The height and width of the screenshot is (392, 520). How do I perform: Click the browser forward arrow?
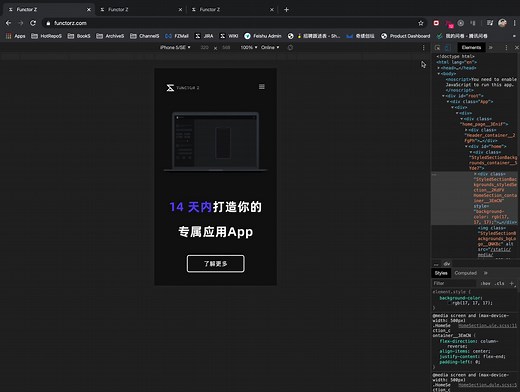coord(21,23)
